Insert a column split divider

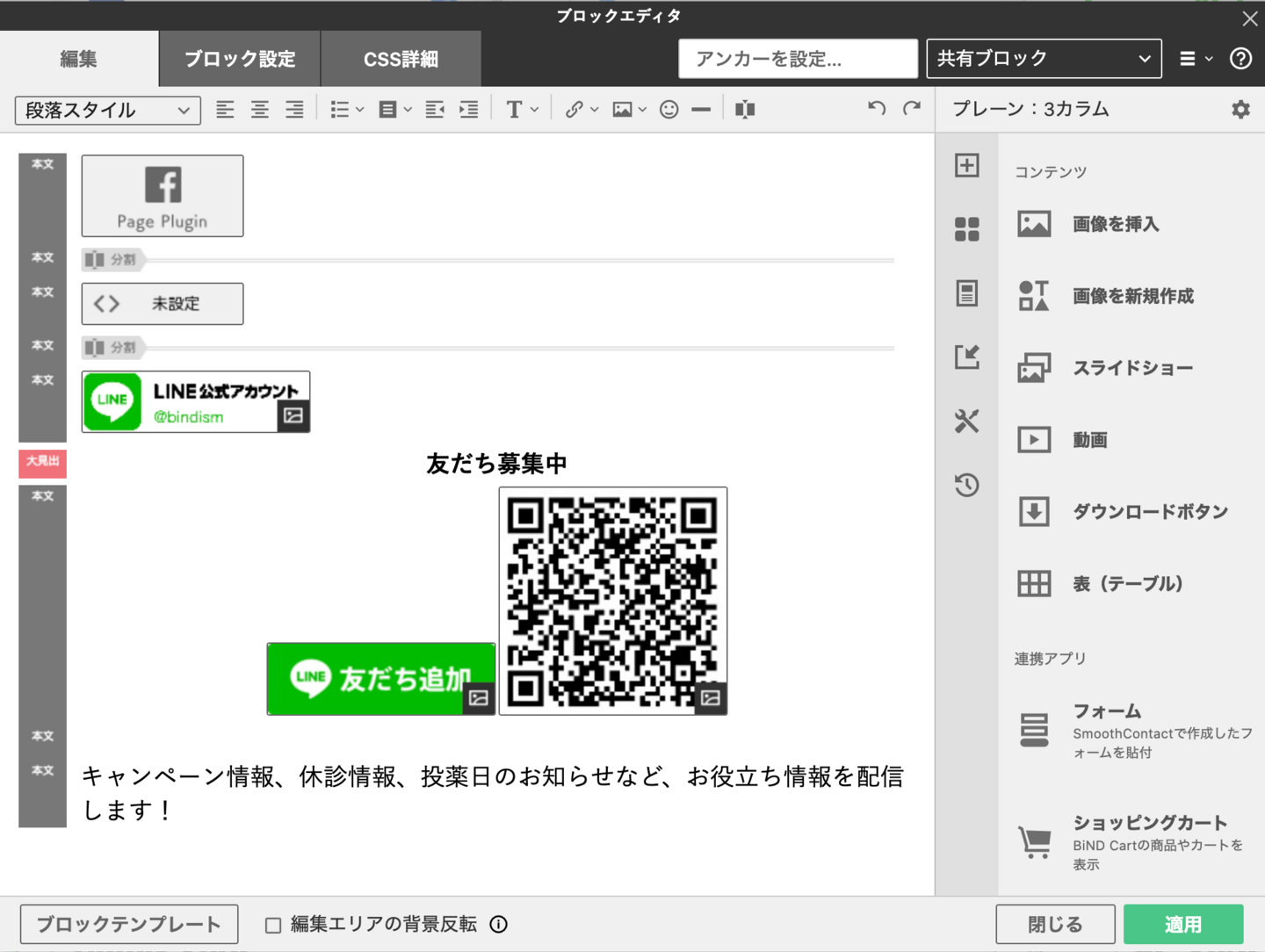tap(745, 110)
